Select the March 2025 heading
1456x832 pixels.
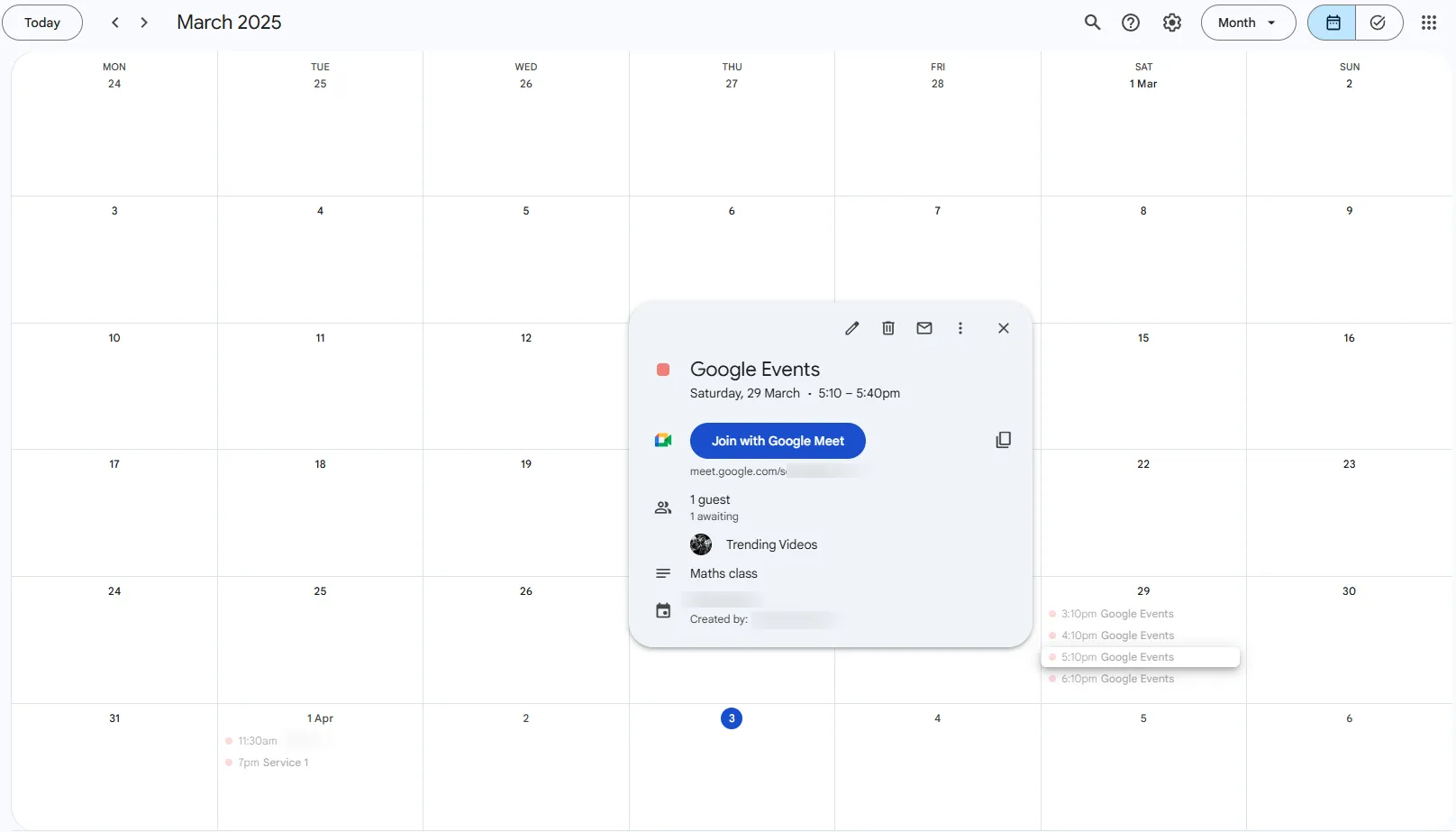pos(229,23)
